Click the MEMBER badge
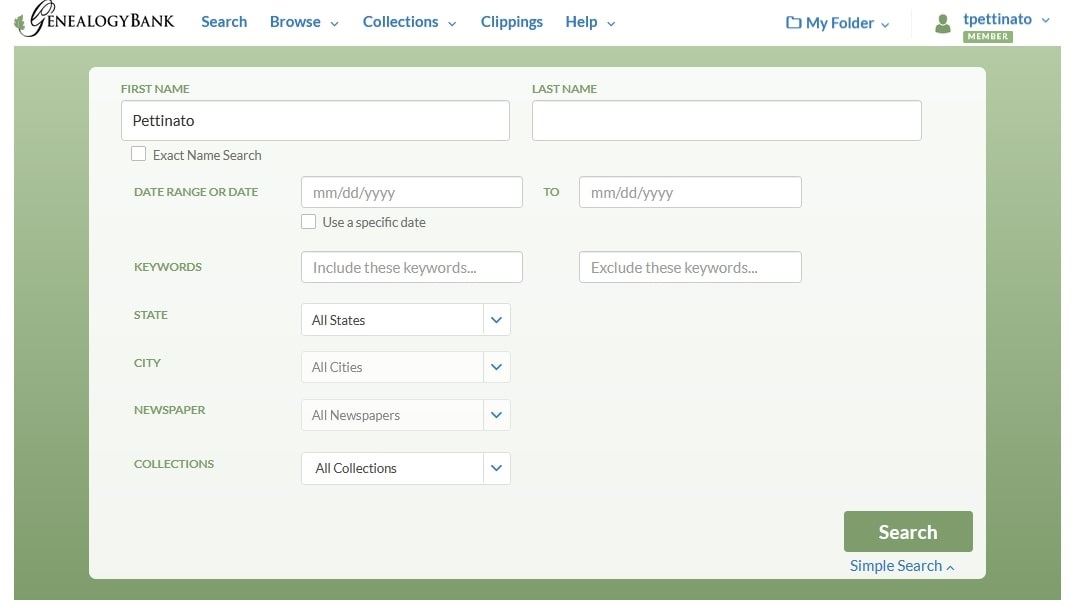1075x610 pixels. click(987, 36)
